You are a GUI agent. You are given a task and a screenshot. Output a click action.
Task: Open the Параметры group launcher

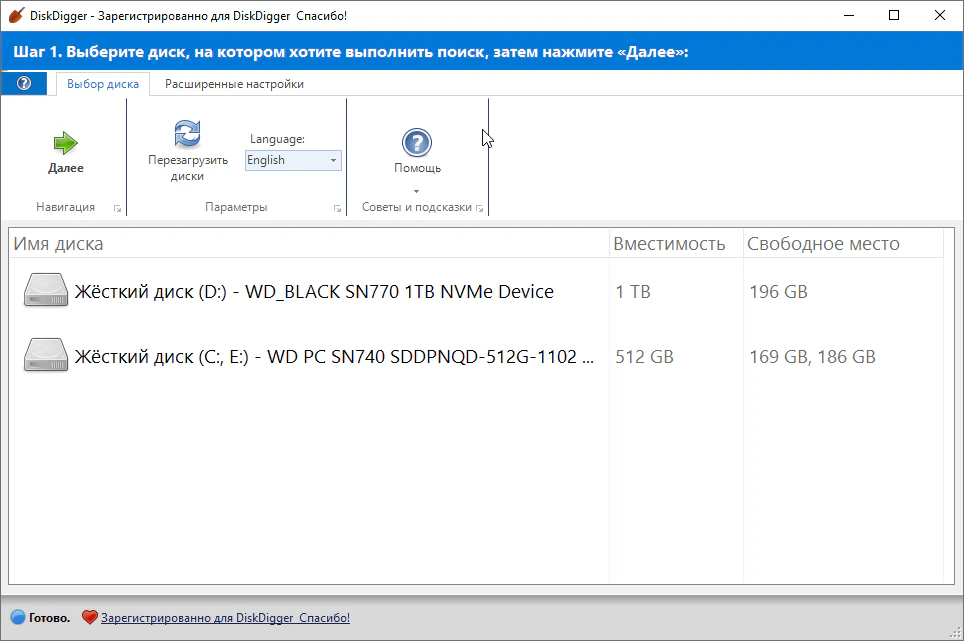click(x=336, y=209)
